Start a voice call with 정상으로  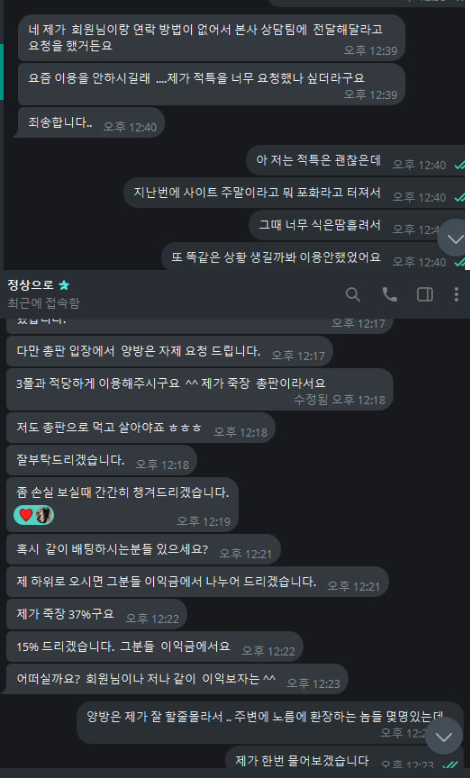[x=389, y=295]
